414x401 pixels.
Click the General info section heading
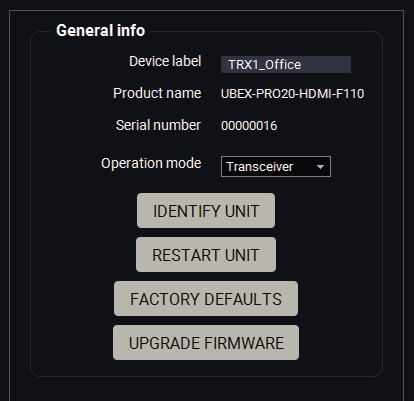101,30
